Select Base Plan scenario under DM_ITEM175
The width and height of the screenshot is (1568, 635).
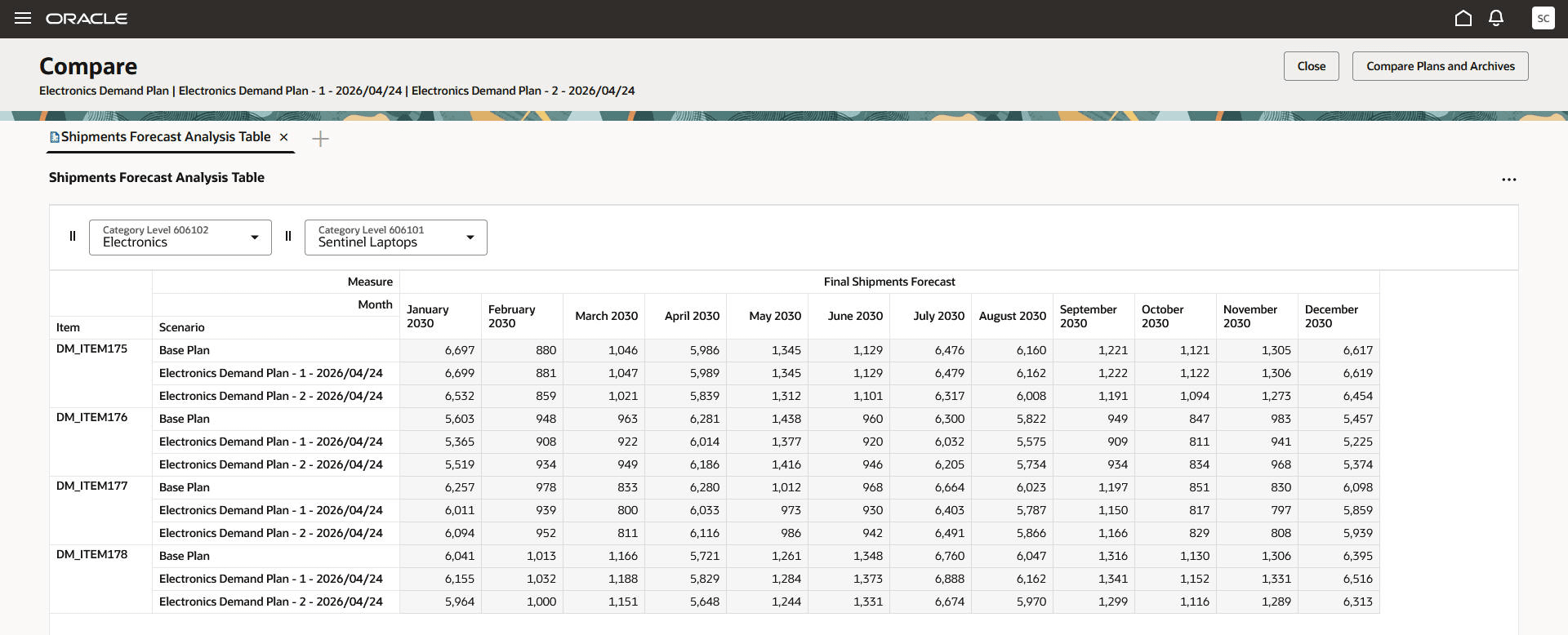(276, 350)
